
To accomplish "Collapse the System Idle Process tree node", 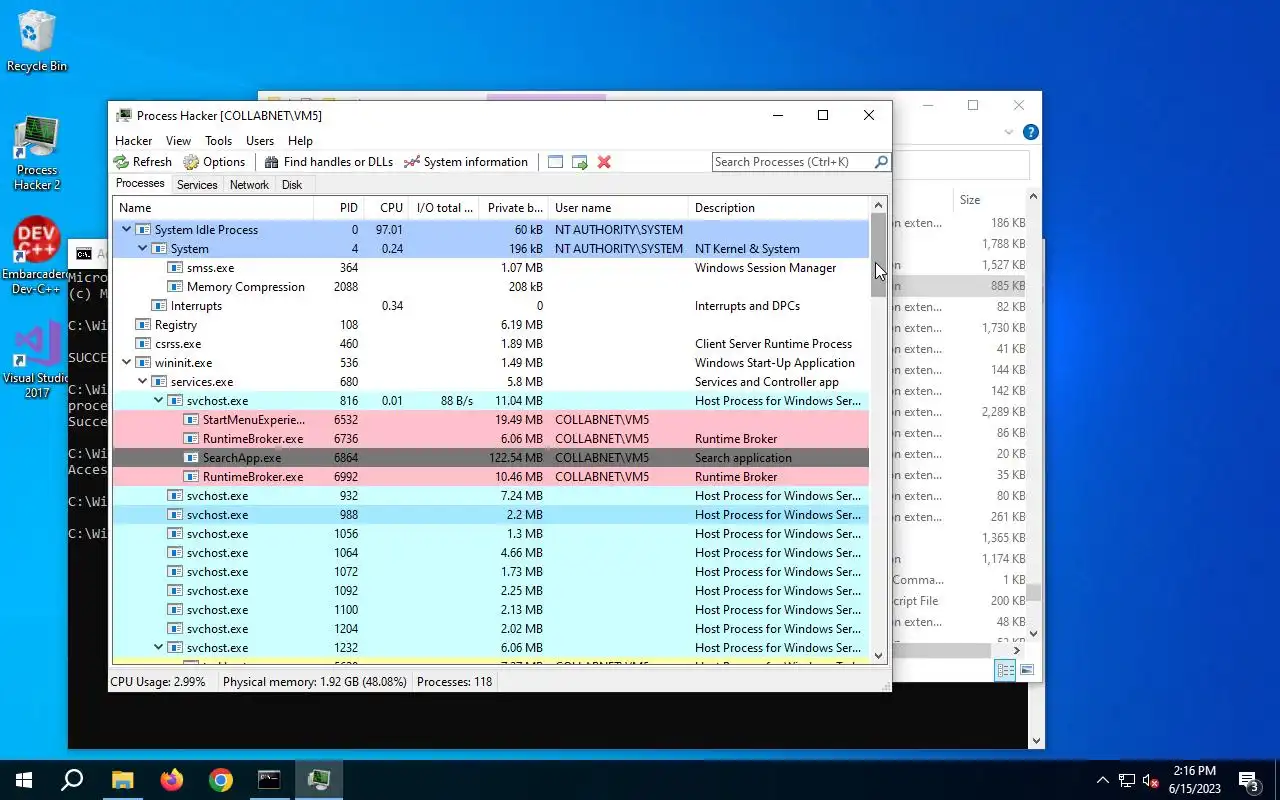I will point(126,230).
